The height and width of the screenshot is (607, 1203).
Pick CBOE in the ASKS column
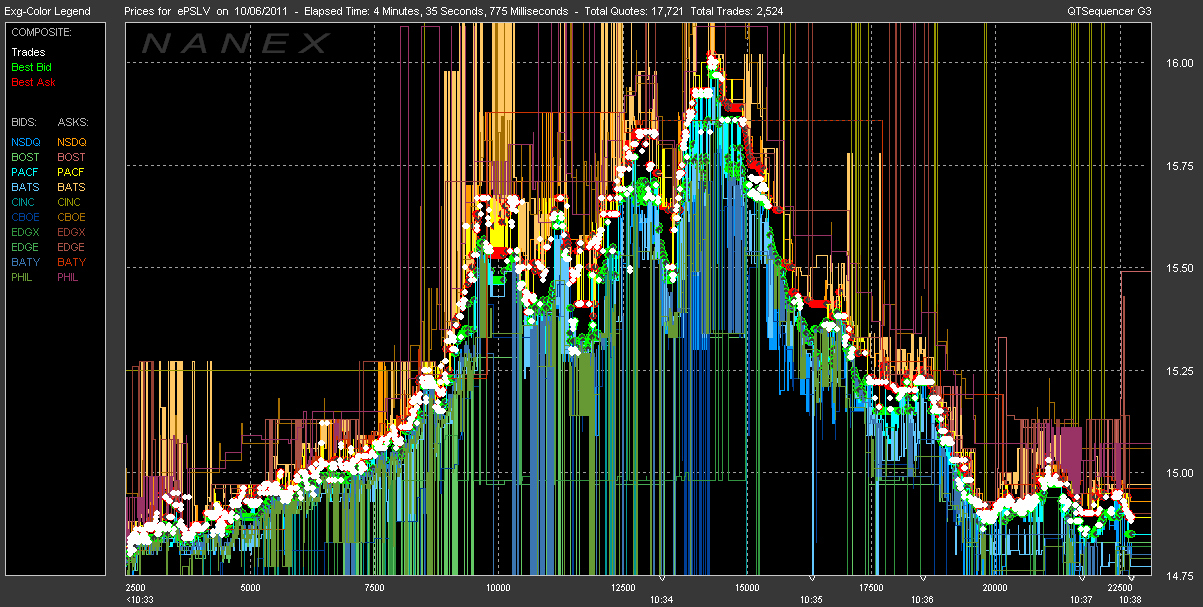pos(72,217)
